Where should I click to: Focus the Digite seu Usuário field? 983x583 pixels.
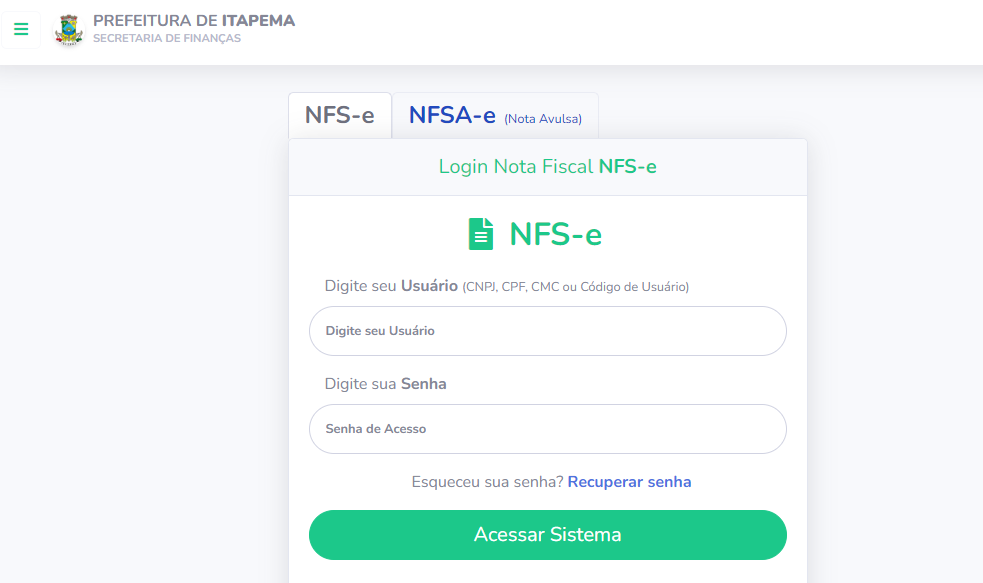[548, 331]
